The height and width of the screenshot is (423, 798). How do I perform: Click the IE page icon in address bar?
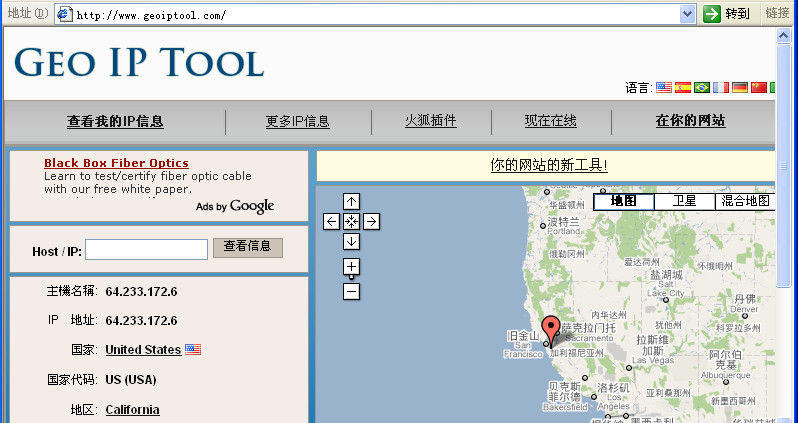click(x=64, y=14)
